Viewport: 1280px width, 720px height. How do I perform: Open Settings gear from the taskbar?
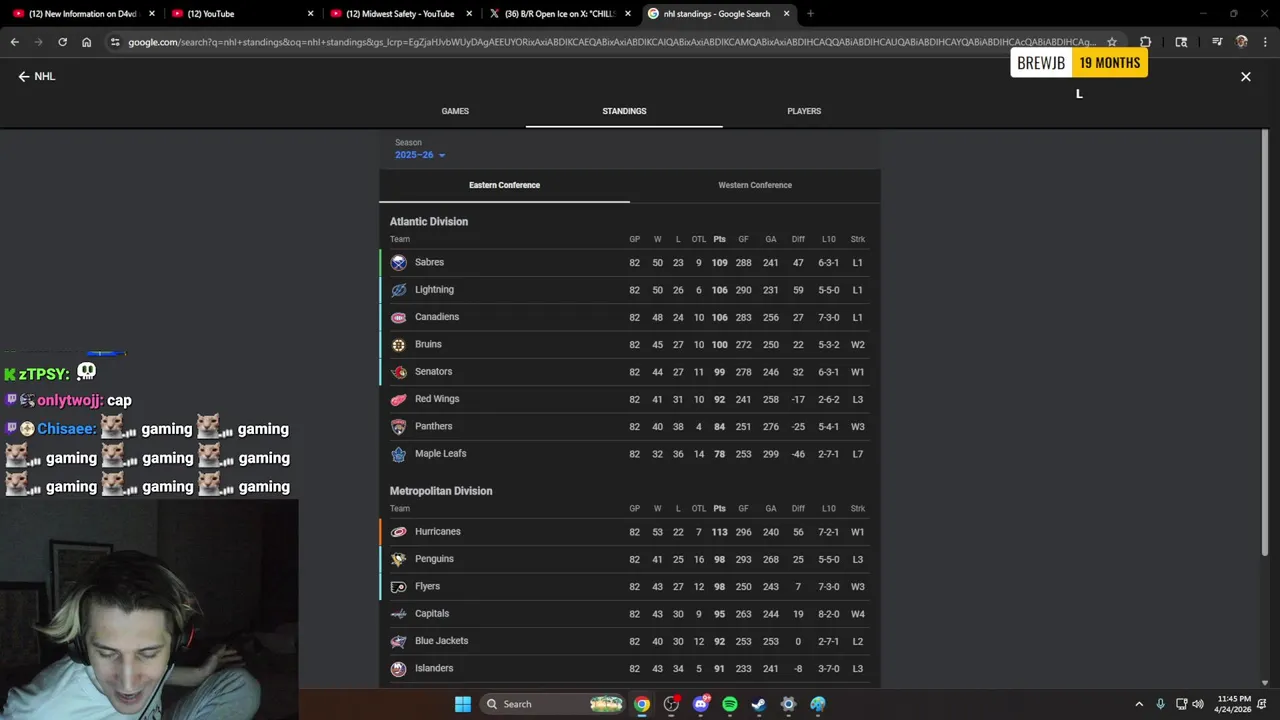(788, 704)
